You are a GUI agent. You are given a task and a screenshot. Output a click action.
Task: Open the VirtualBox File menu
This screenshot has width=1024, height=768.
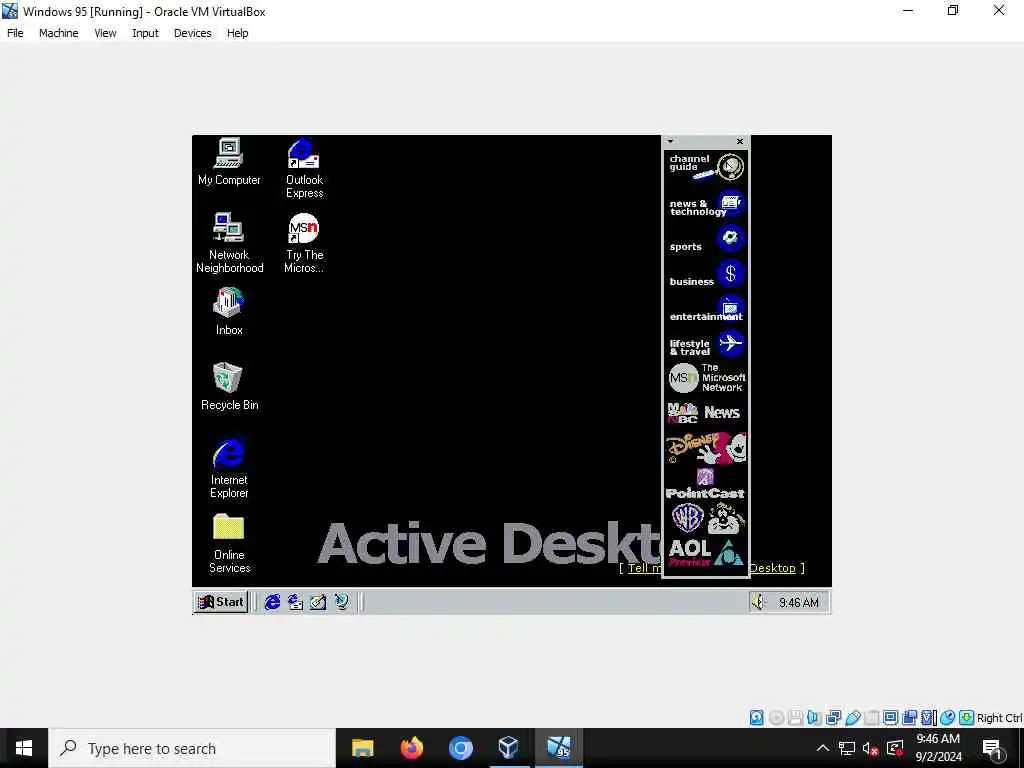click(x=15, y=33)
